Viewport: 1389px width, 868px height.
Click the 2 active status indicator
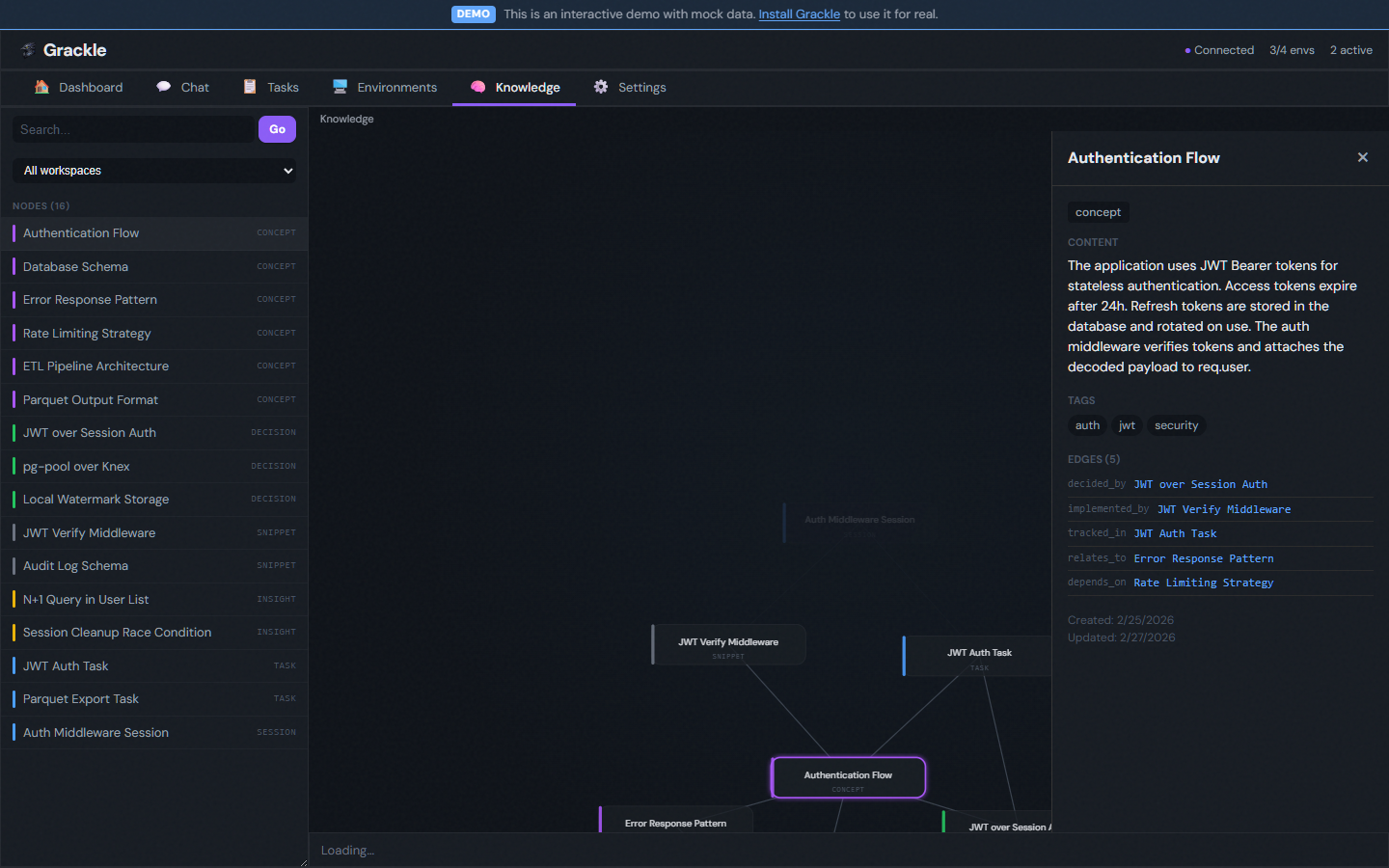click(1350, 49)
